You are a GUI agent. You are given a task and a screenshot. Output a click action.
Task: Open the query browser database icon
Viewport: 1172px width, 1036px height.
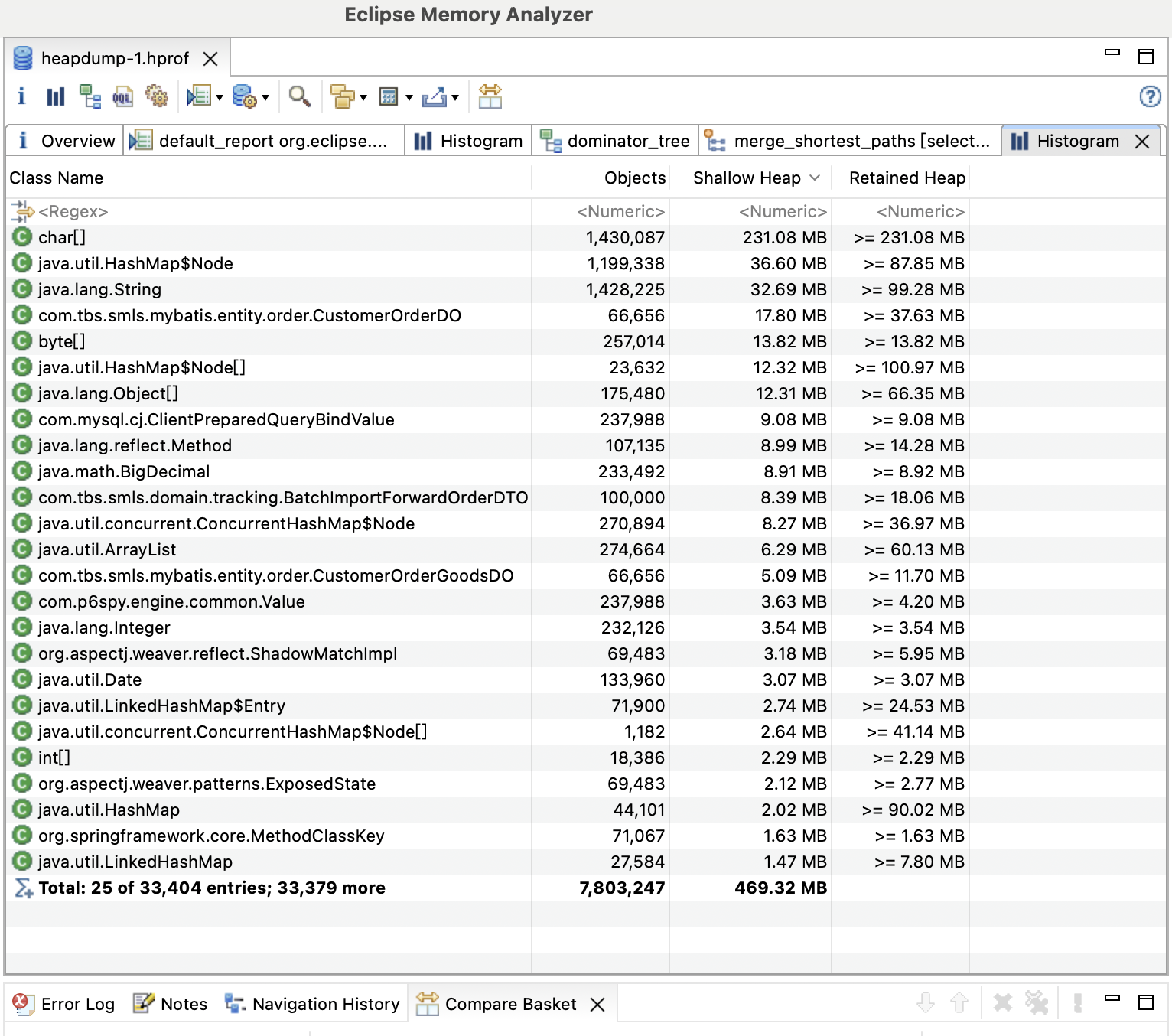[x=244, y=96]
